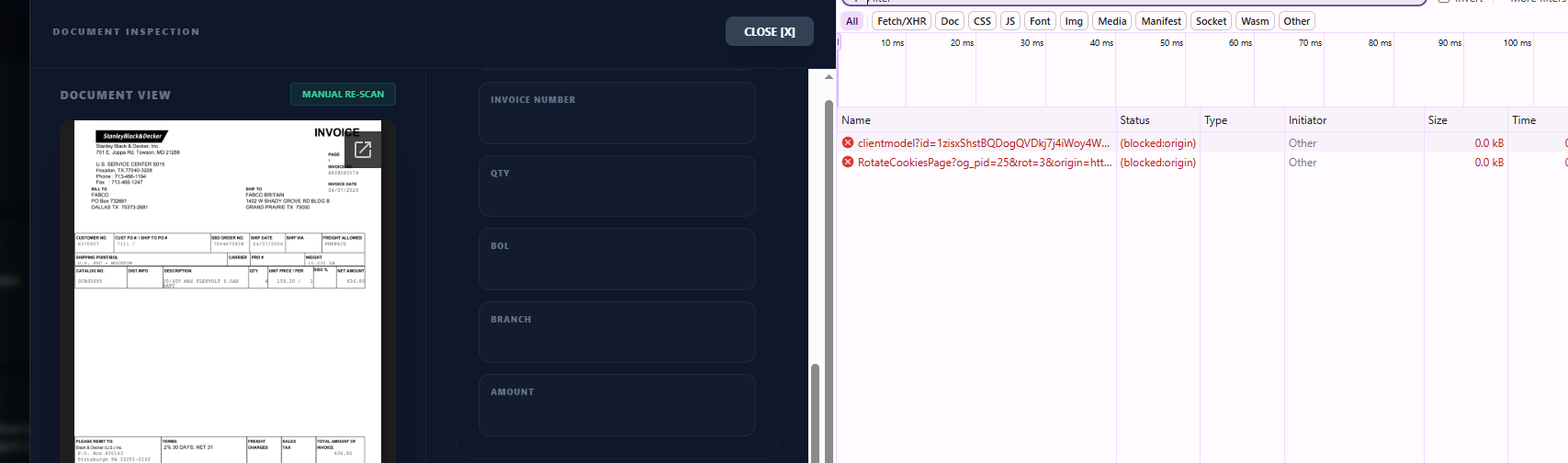Click error icon beside RotateCookiesPage request

click(x=848, y=162)
